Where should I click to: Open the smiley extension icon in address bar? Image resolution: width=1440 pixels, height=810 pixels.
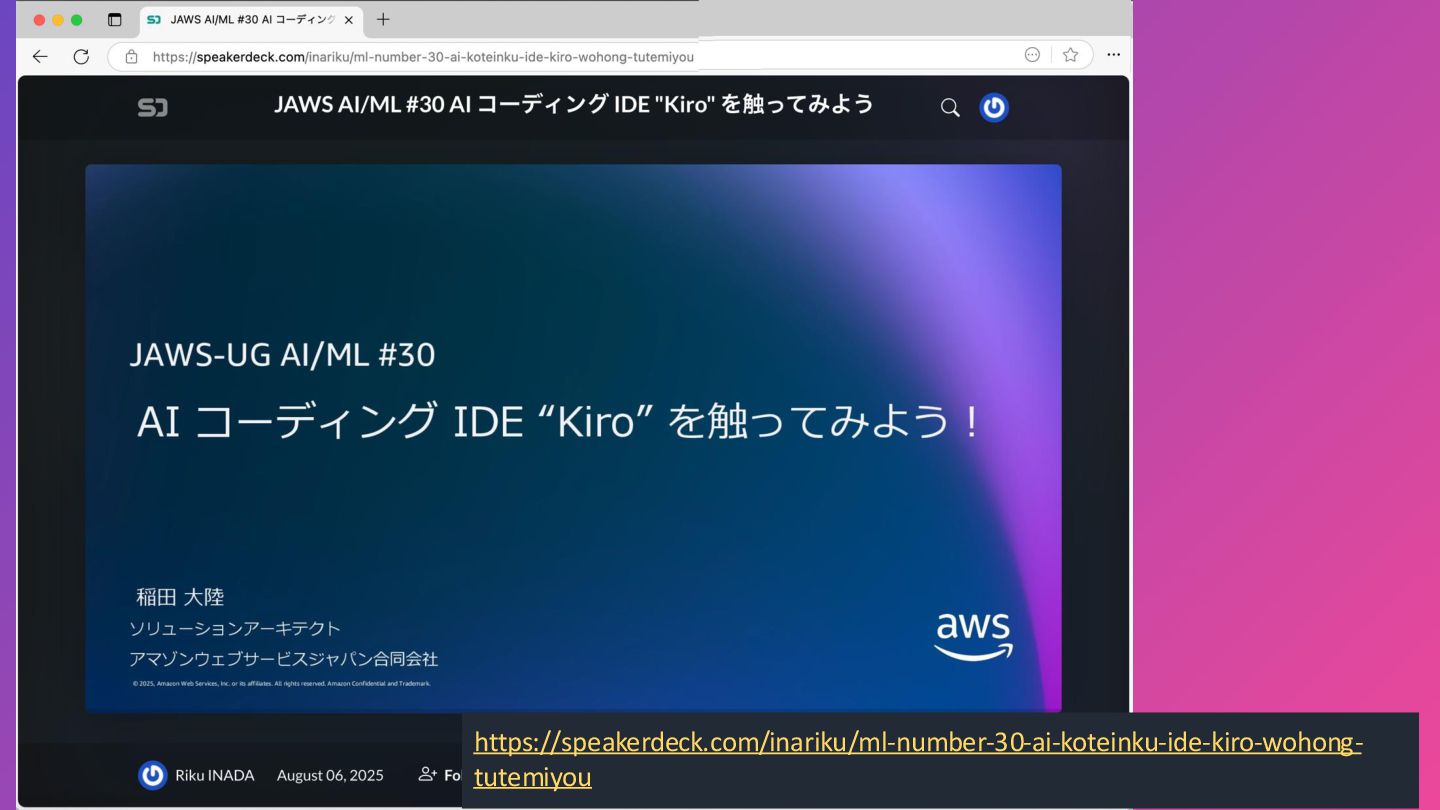tap(1032, 55)
